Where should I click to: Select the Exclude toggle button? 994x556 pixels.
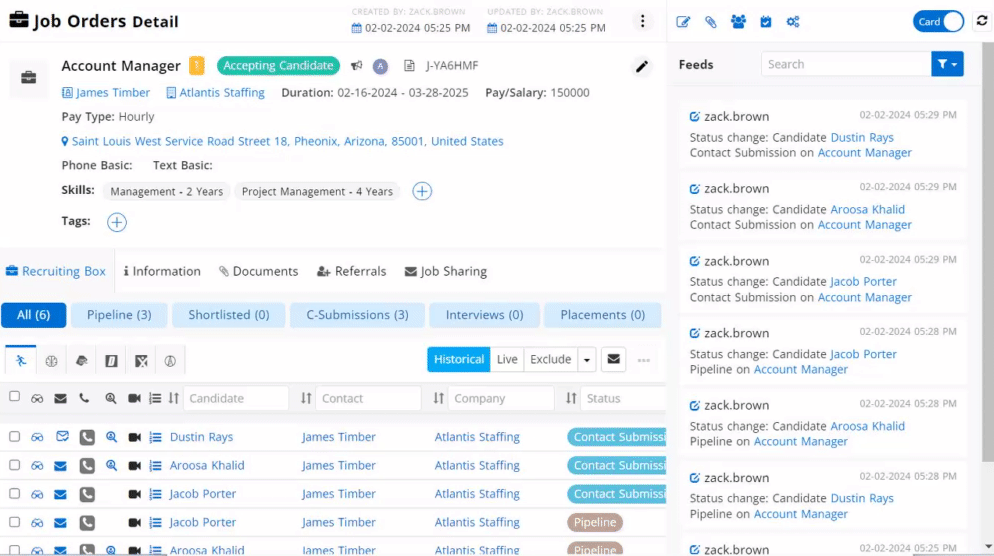click(550, 359)
